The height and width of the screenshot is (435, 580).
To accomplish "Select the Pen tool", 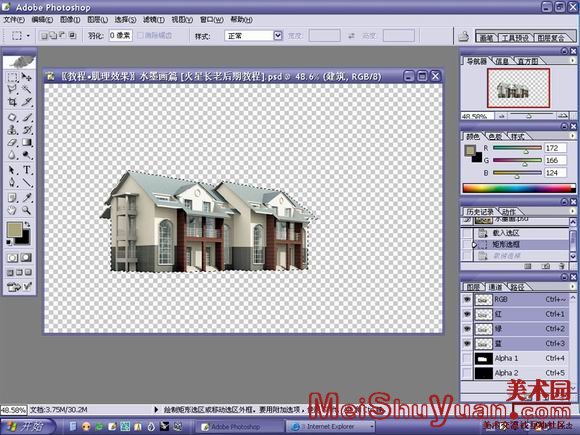I will point(12,183).
